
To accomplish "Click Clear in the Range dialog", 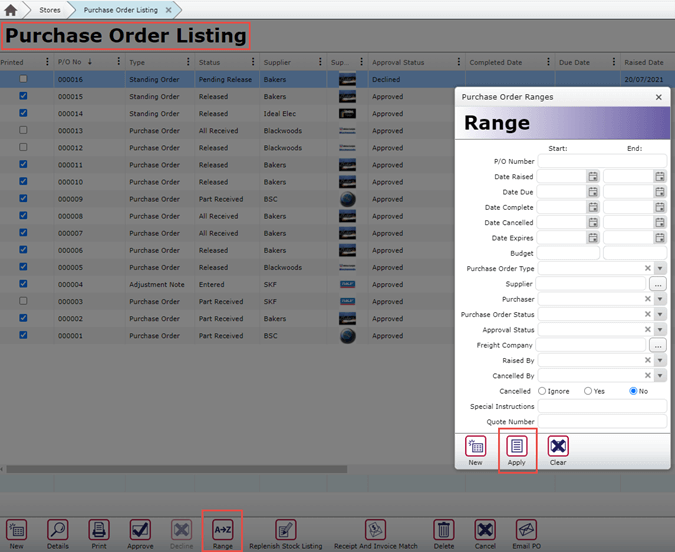I will pyautogui.click(x=558, y=446).
